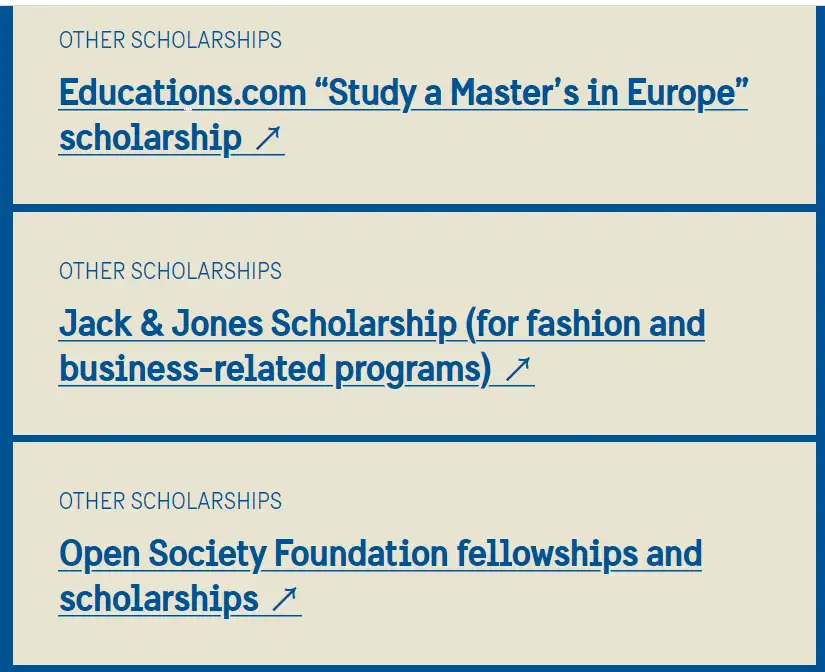Click the Other Scholarships label above Educations.com
Viewport: 825px width, 672px height.
[x=170, y=40]
